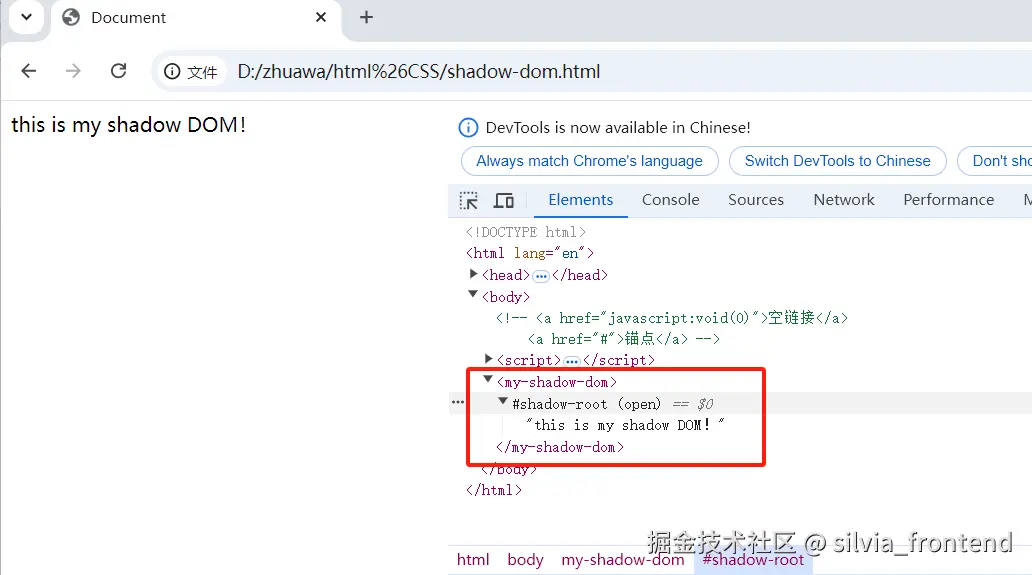This screenshot has width=1032, height=575.
Task: Go forward to the next page
Action: 73,71
